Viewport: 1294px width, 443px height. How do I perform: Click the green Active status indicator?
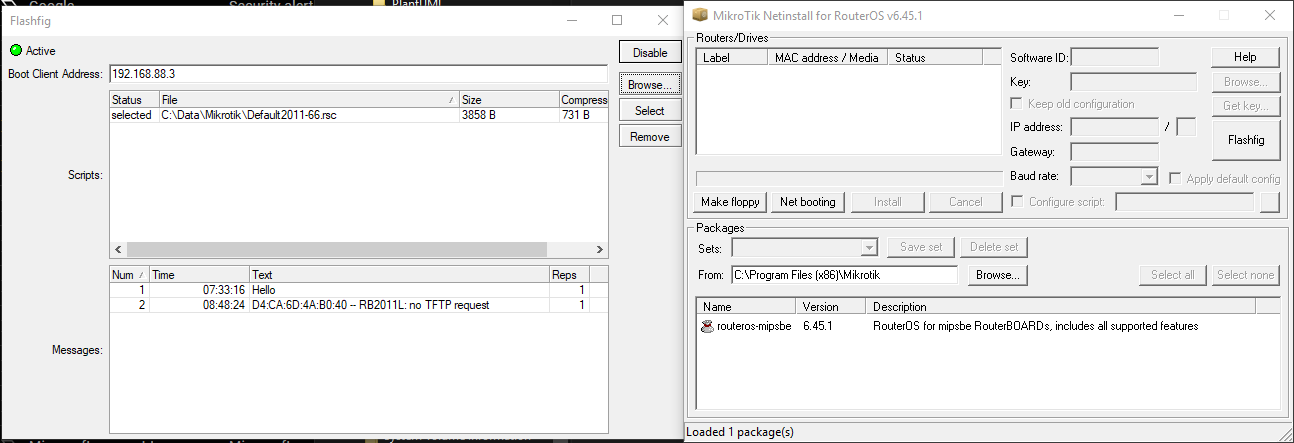click(16, 50)
